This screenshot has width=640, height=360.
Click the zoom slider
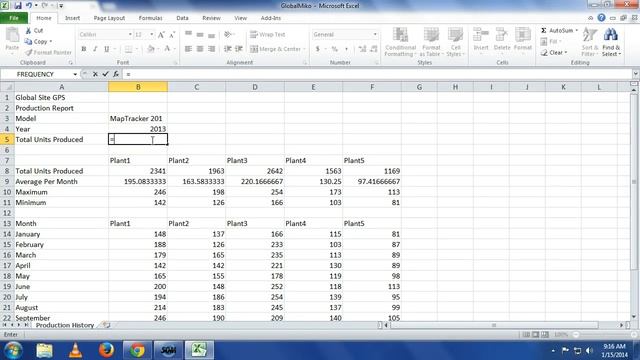pyautogui.click(x=604, y=335)
